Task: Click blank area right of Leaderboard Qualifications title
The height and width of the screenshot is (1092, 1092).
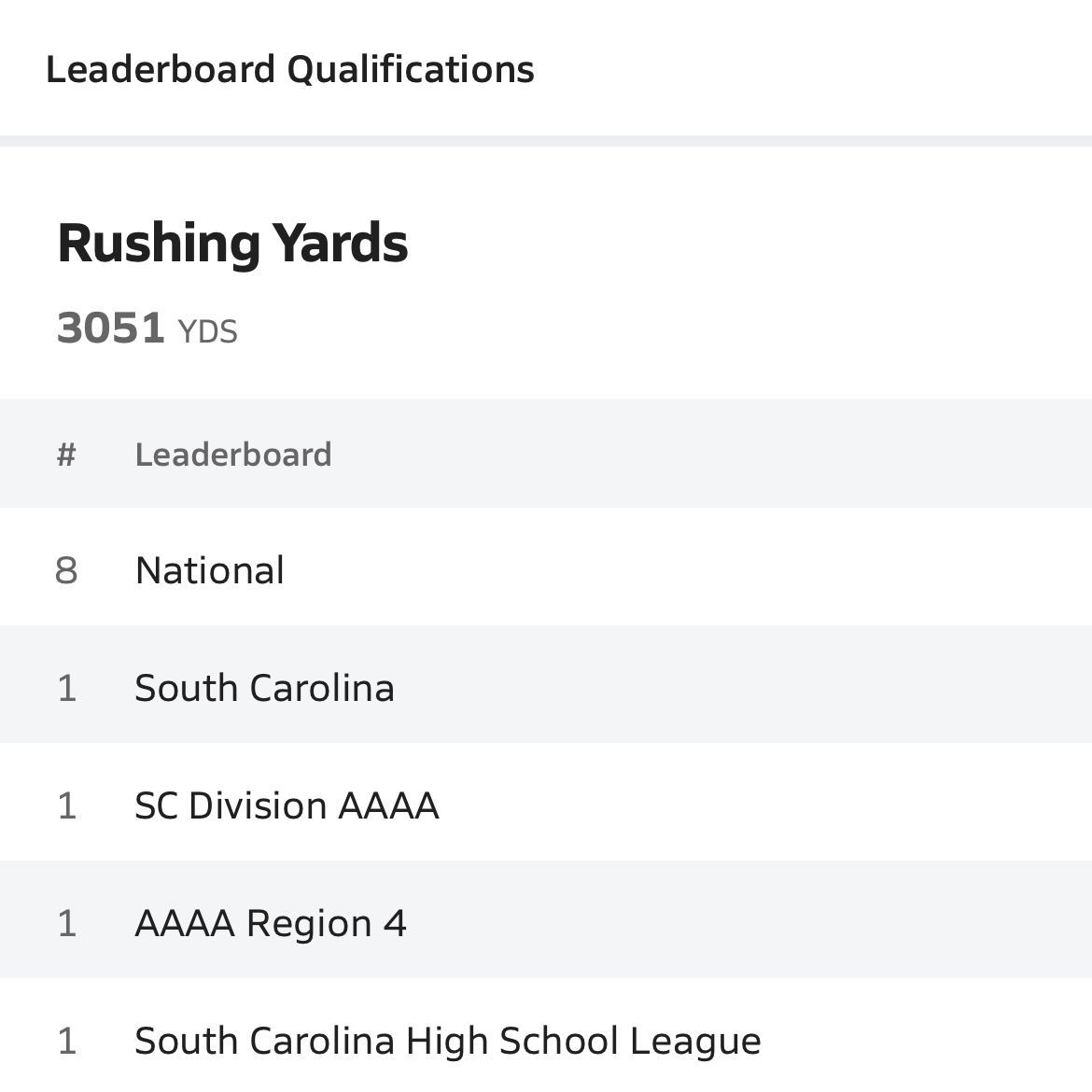Action: pyautogui.click(x=812, y=70)
